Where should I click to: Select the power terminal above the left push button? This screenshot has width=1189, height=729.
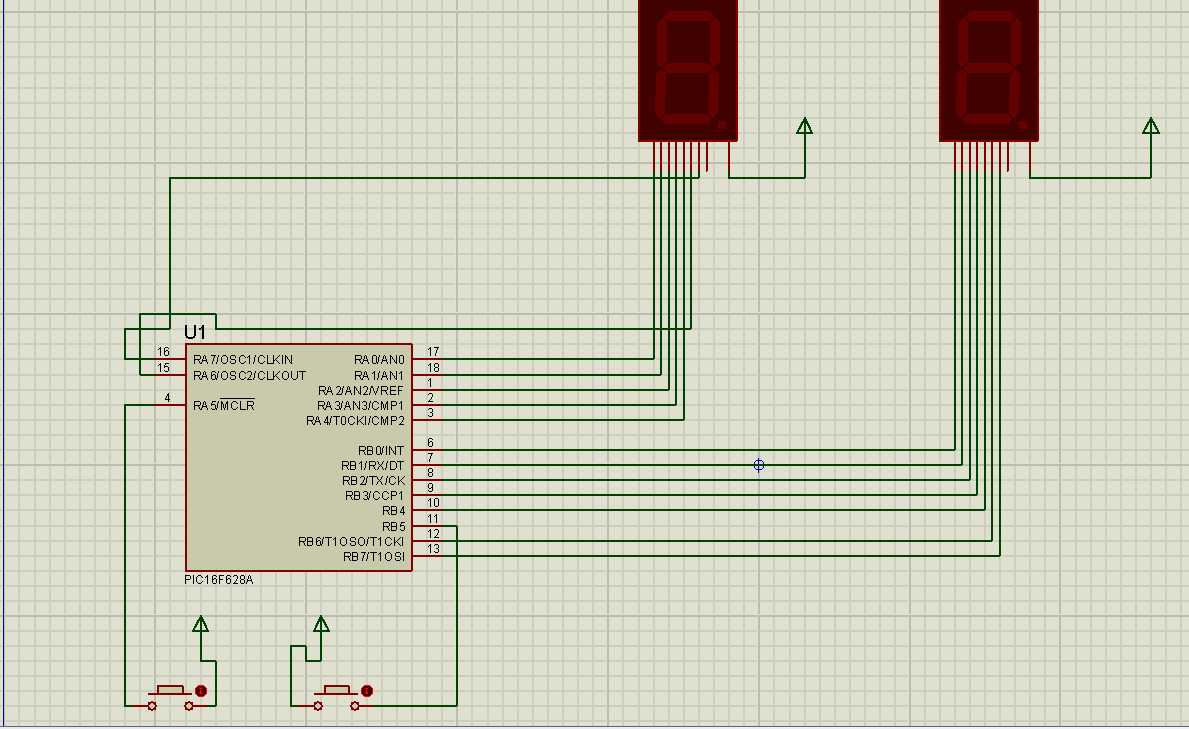click(200, 624)
